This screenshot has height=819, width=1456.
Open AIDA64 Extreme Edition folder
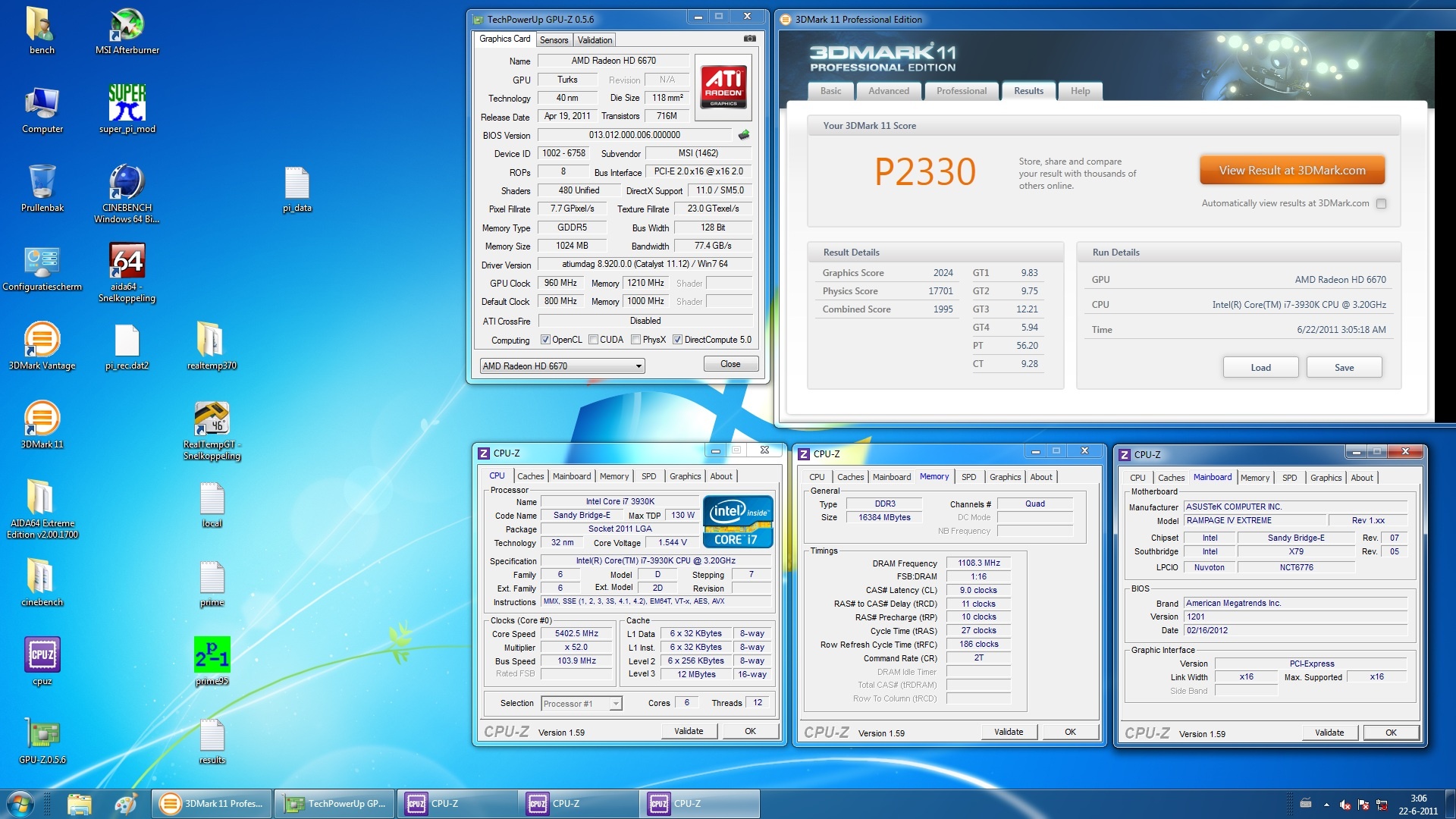[42, 509]
